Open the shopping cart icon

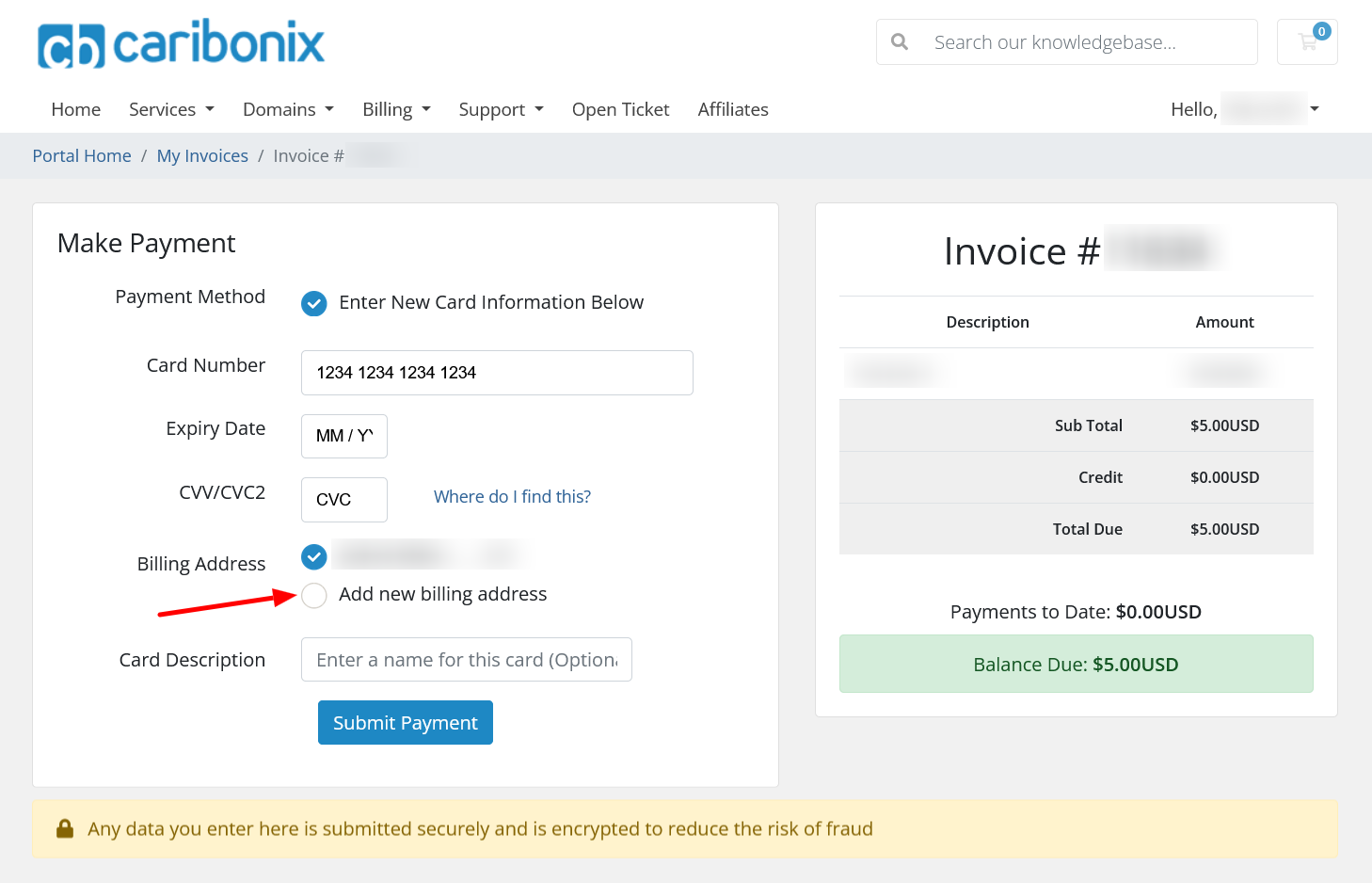tap(1307, 42)
